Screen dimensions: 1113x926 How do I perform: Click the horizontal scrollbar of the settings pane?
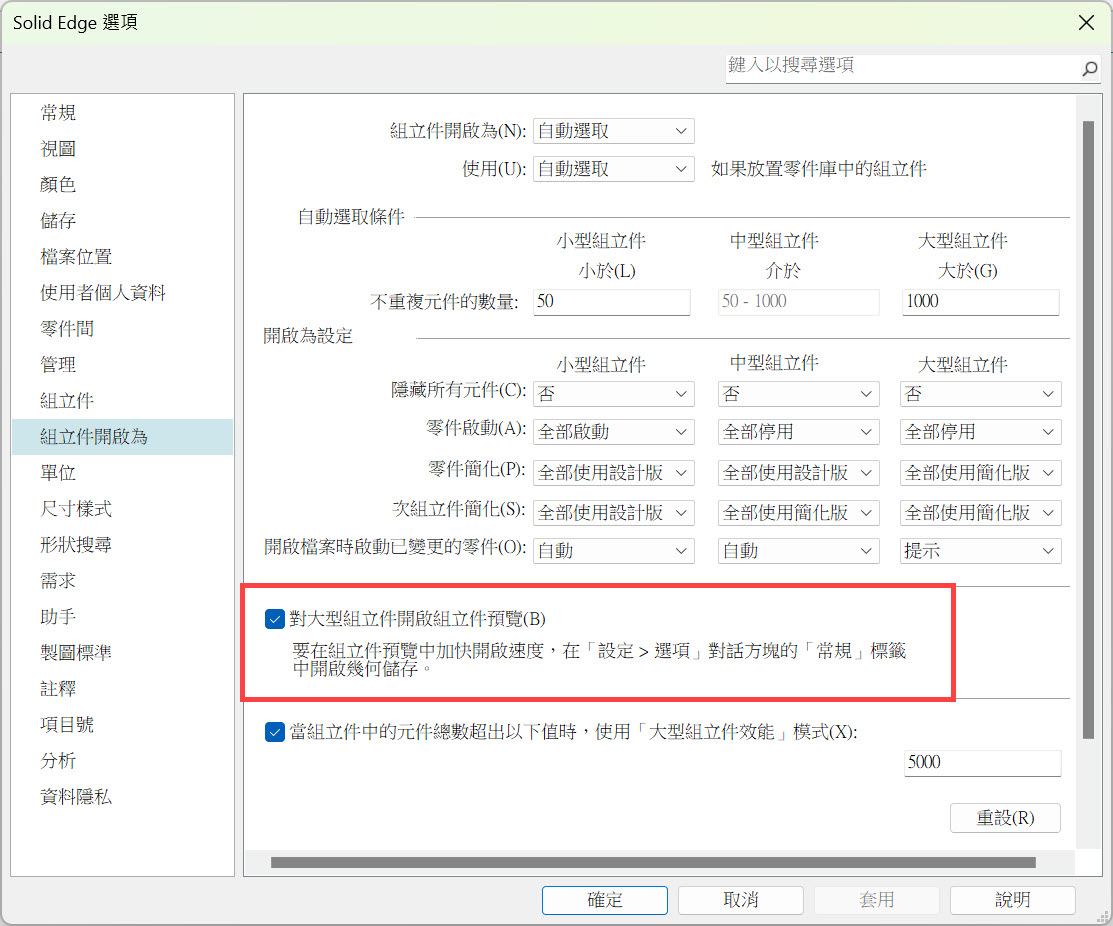click(x=653, y=863)
